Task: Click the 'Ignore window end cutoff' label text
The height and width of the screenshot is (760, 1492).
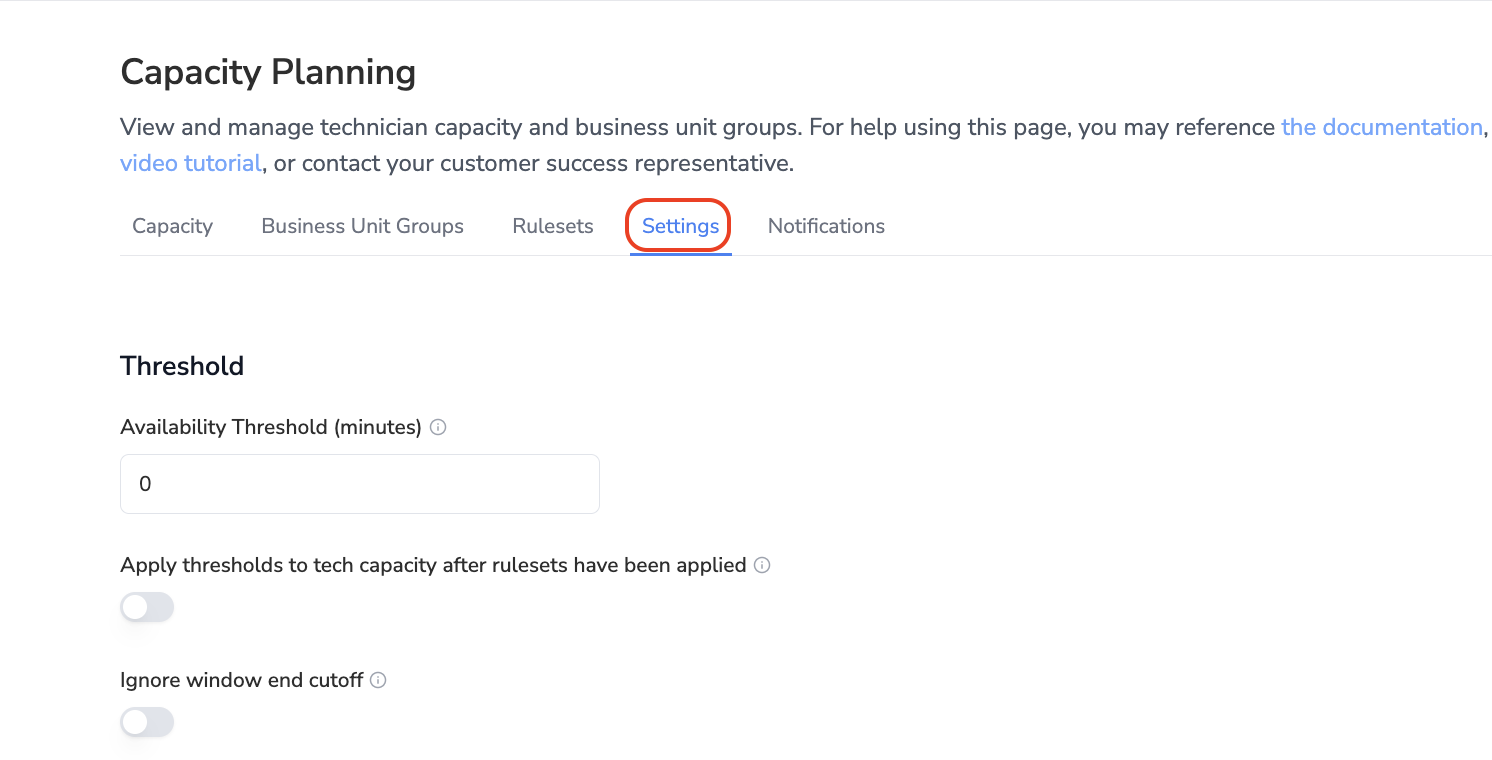Action: [x=241, y=680]
